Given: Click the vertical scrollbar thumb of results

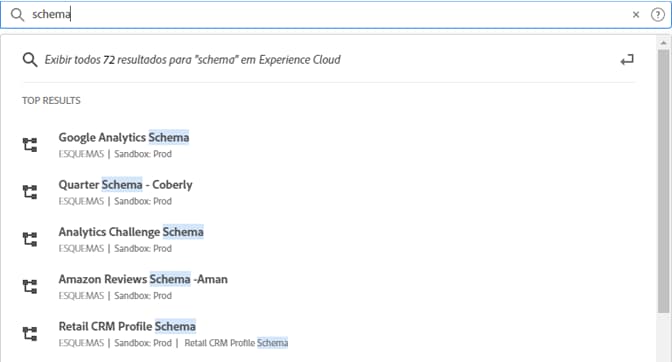Looking at the screenshot, I should click(663, 181).
